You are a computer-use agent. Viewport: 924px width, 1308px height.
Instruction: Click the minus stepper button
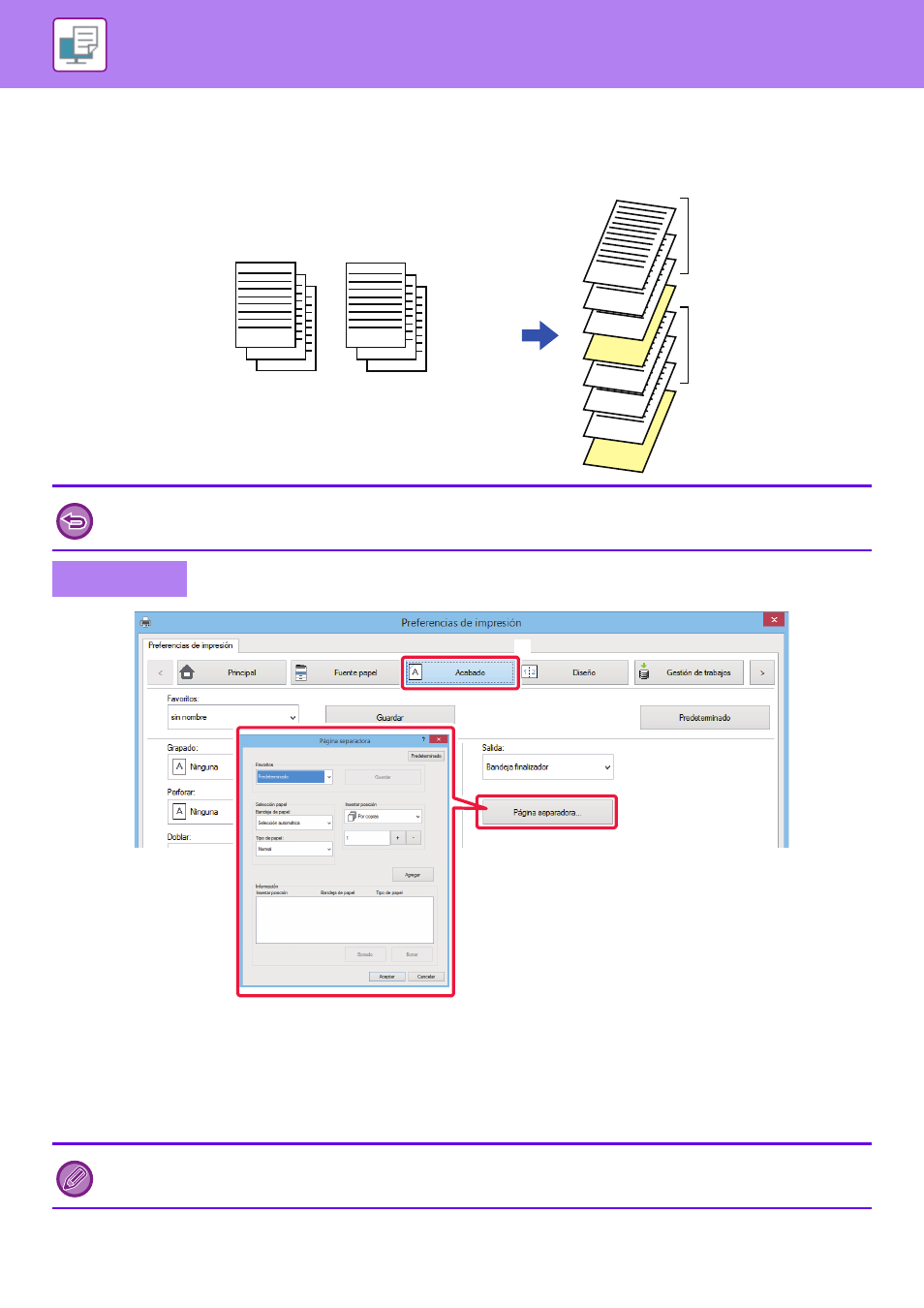[x=415, y=838]
